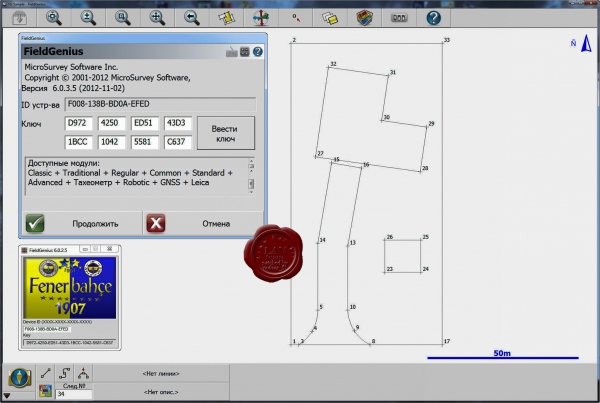The width and height of the screenshot is (600, 403).
Task: Click survey point 33 on the map
Action: coord(442,43)
